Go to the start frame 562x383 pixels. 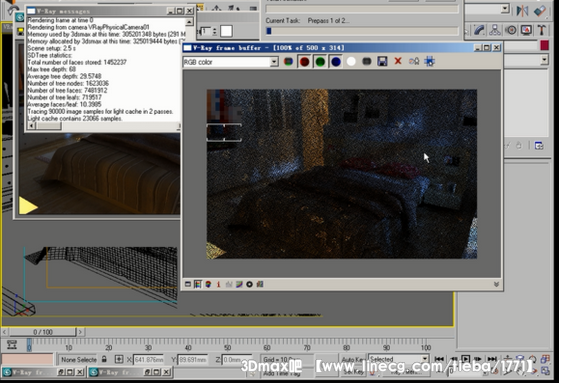[x=439, y=359]
